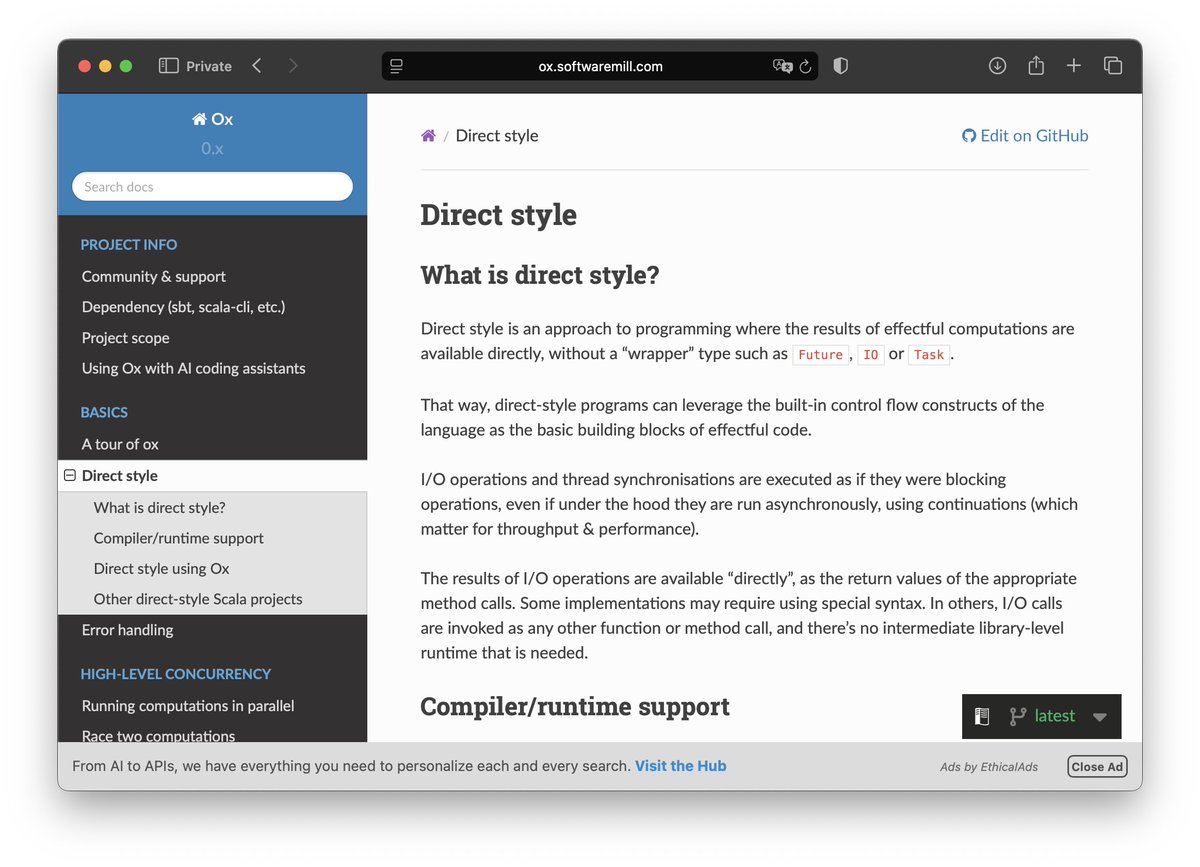Screen dimensions: 1200x867
Task: Open Race two computations page
Action: (x=159, y=735)
